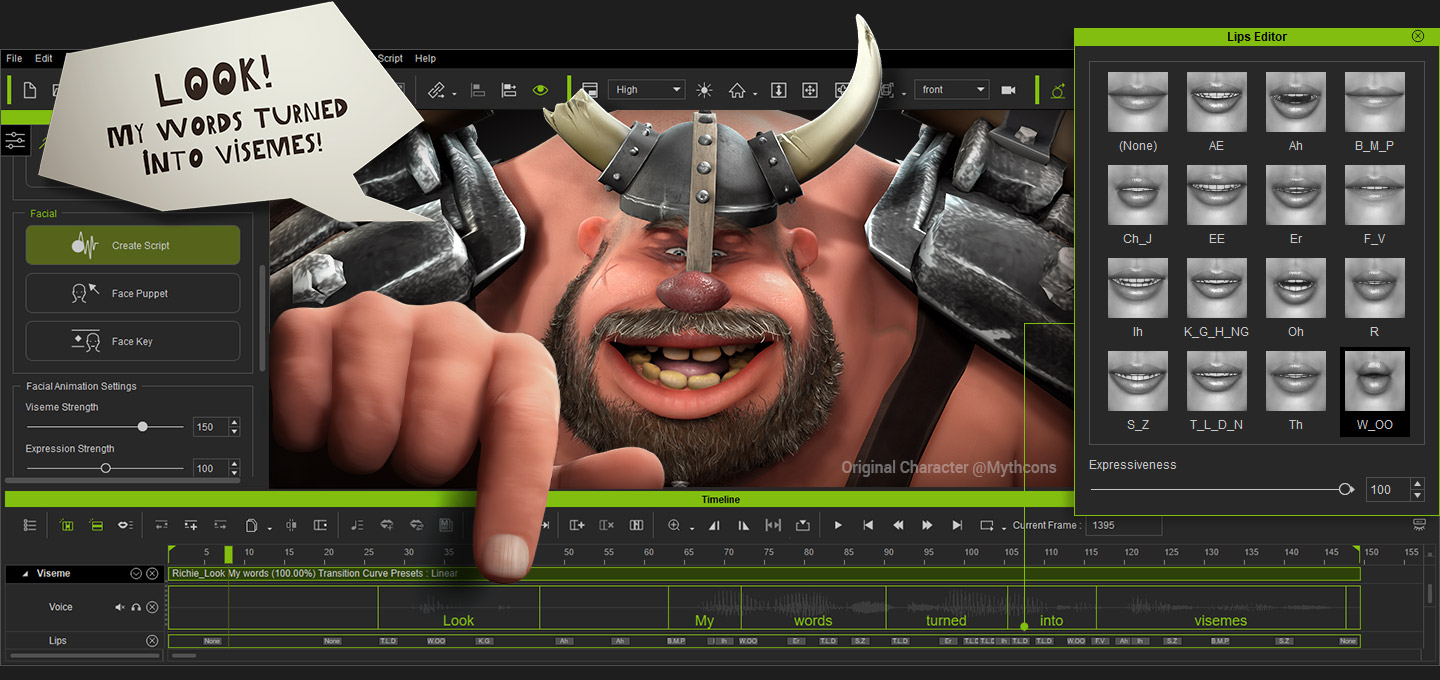
Task: Toggle the headphone solo icon on Voice track
Action: coord(135,607)
